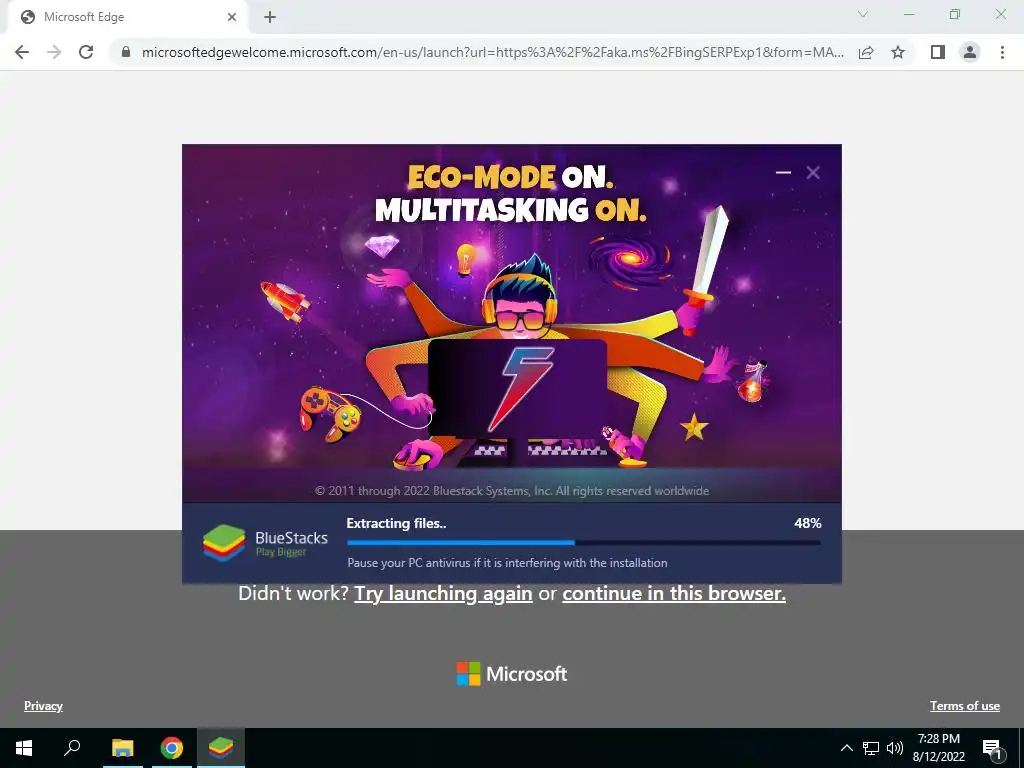Open the Privacy link
Screen dimensions: 1024x768
[x=43, y=706]
